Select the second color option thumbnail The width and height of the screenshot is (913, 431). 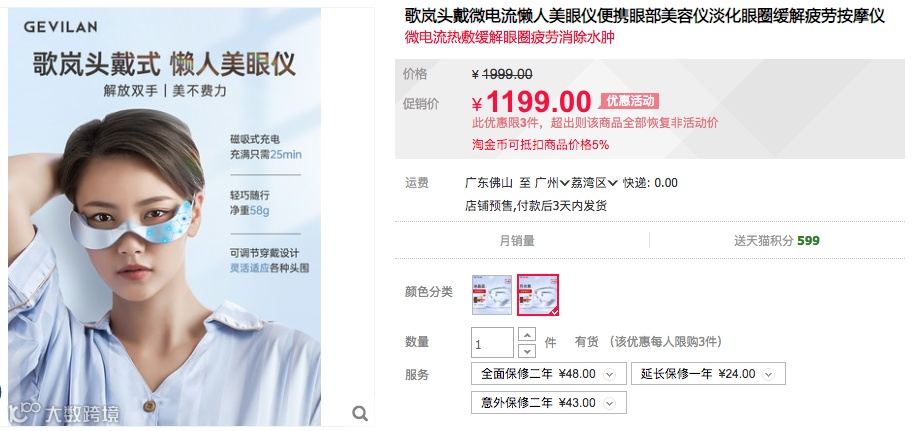[537, 295]
